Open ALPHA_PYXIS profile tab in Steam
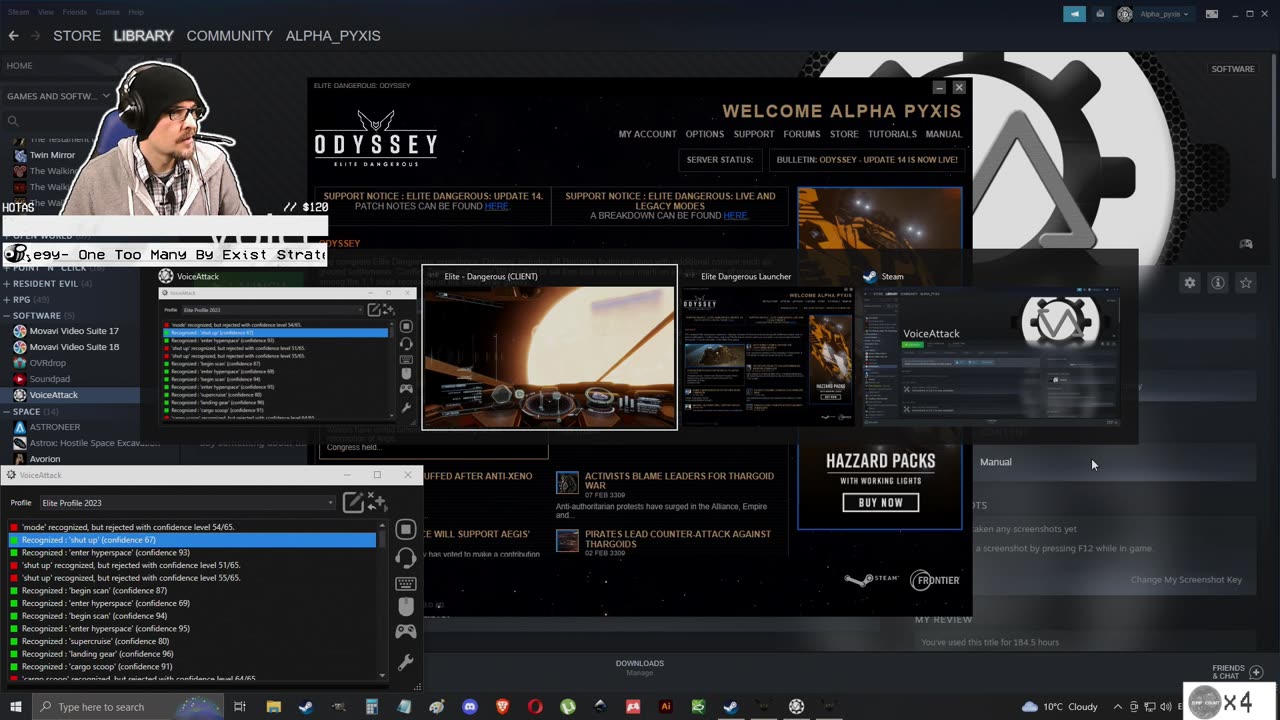Screen dimensions: 1280x720 click(x=333, y=35)
